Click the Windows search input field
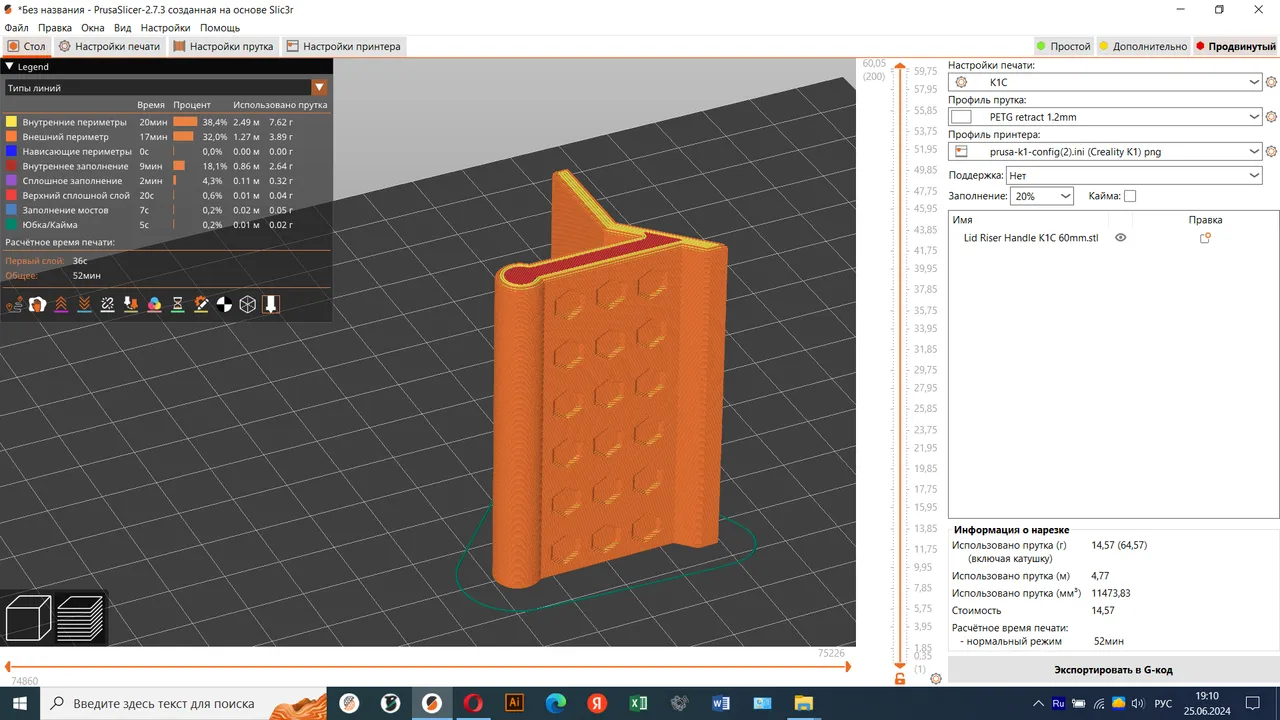Image resolution: width=1280 pixels, height=720 pixels. tap(160, 703)
